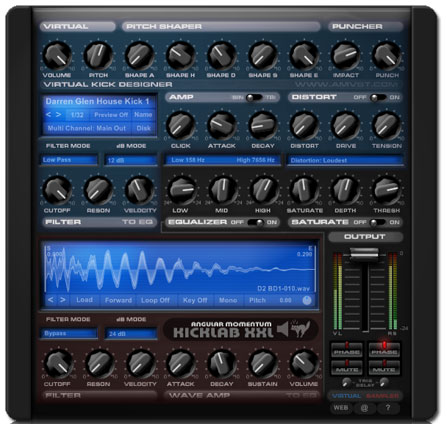Go to the next preset with the > arrow
This screenshot has height=424, width=447.
tap(58, 115)
